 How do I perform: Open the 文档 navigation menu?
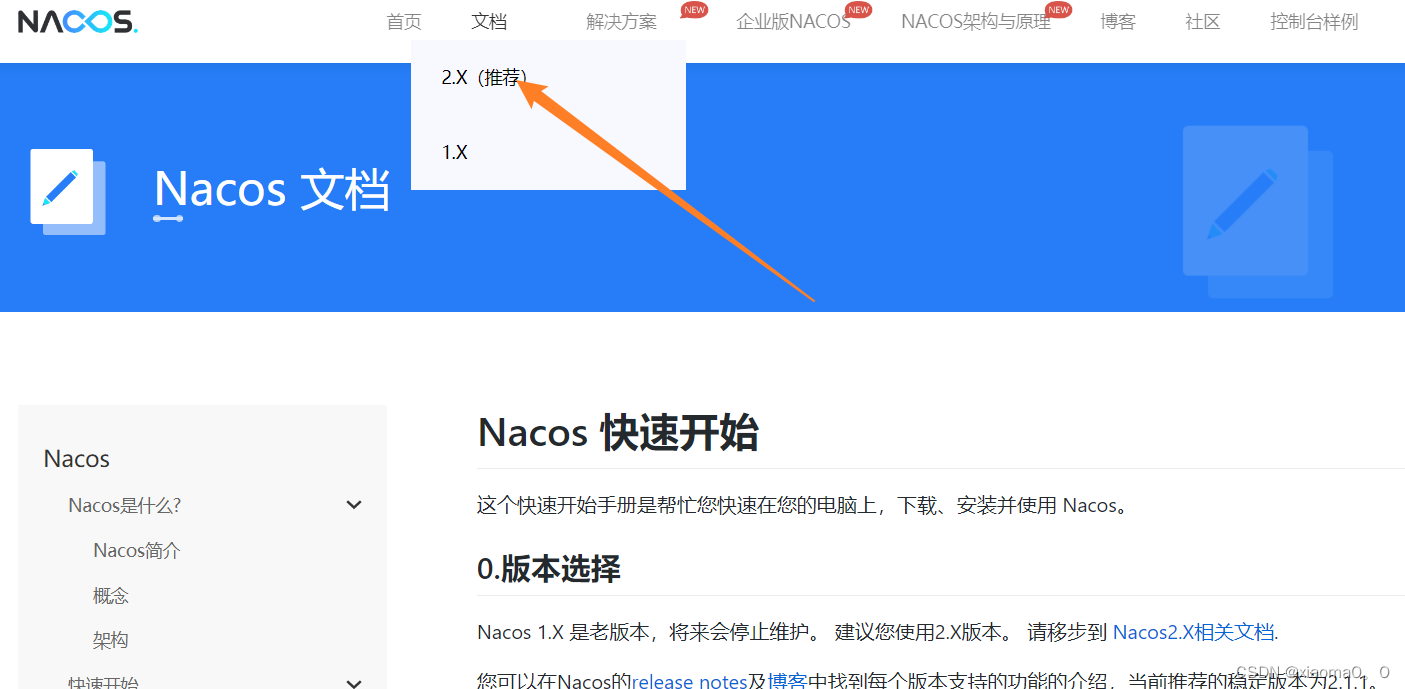pyautogui.click(x=489, y=21)
